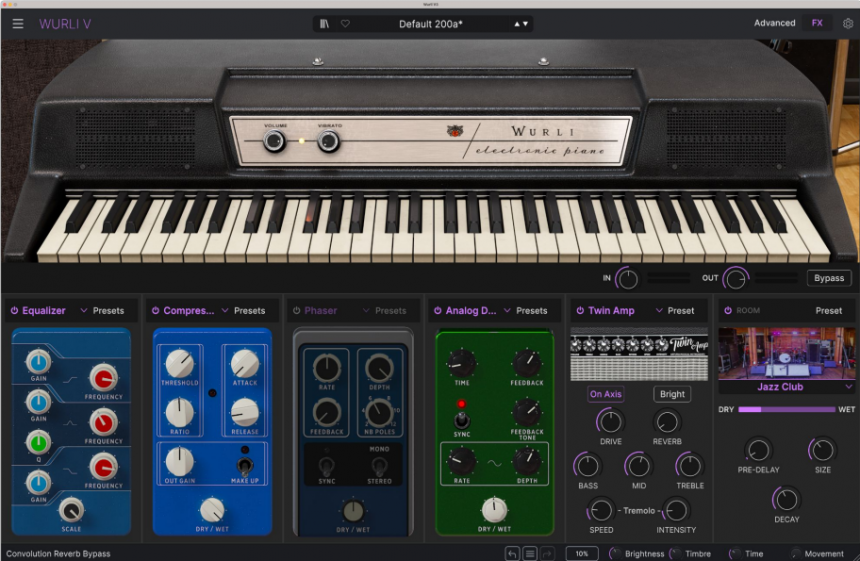Open the Advanced panel
Screen dimensions: 860x561
pyautogui.click(x=774, y=23)
